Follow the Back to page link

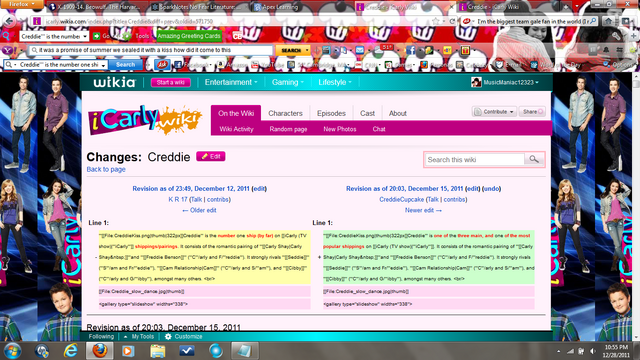pos(106,169)
